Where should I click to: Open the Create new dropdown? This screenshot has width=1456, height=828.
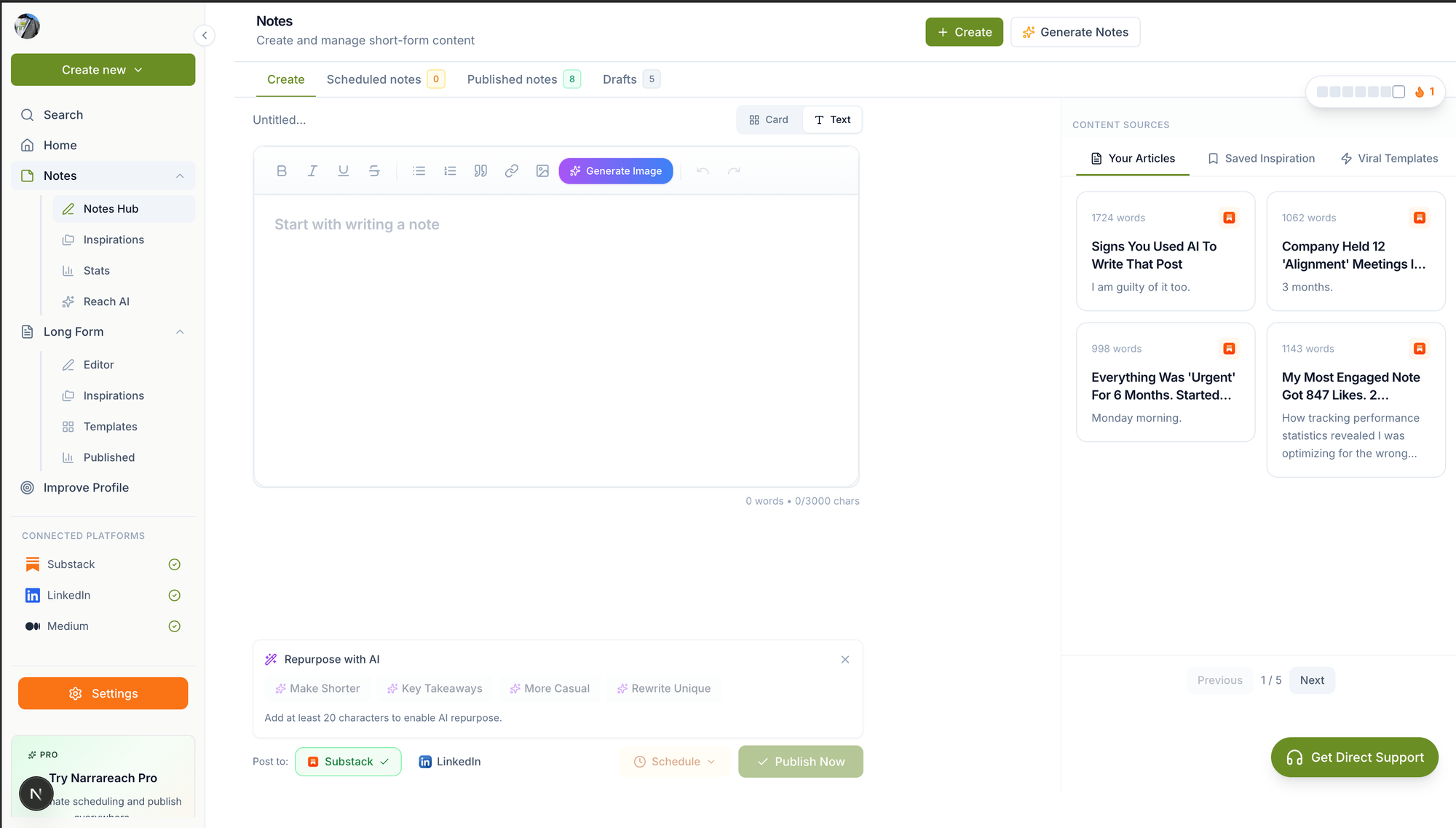pos(103,70)
